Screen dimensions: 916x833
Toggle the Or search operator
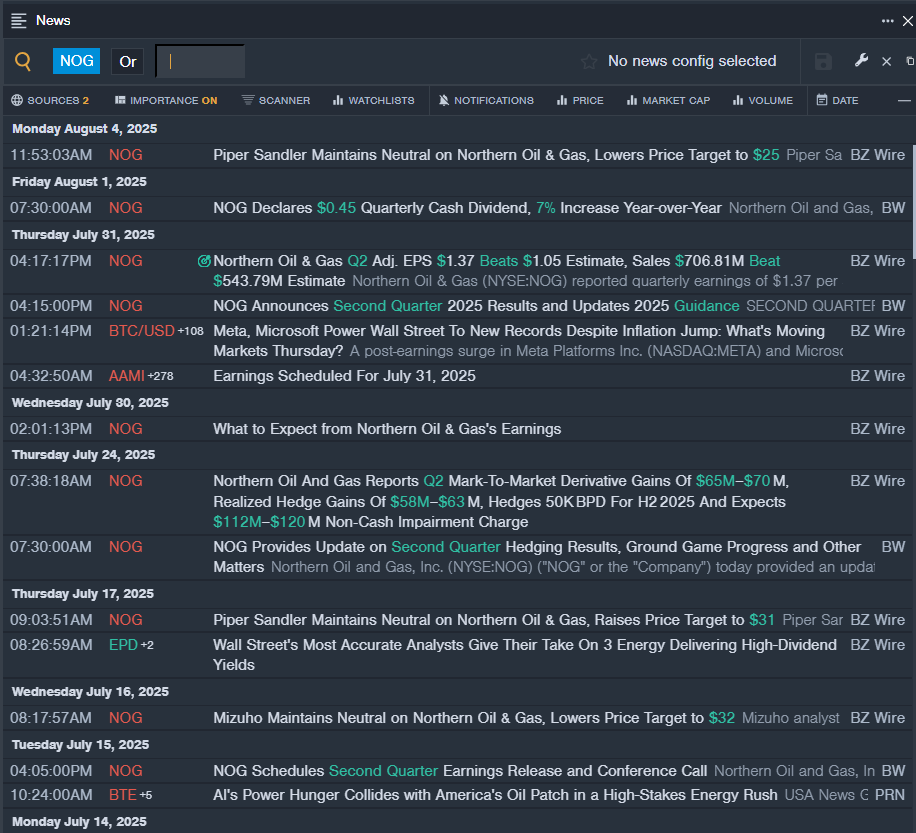pos(127,61)
